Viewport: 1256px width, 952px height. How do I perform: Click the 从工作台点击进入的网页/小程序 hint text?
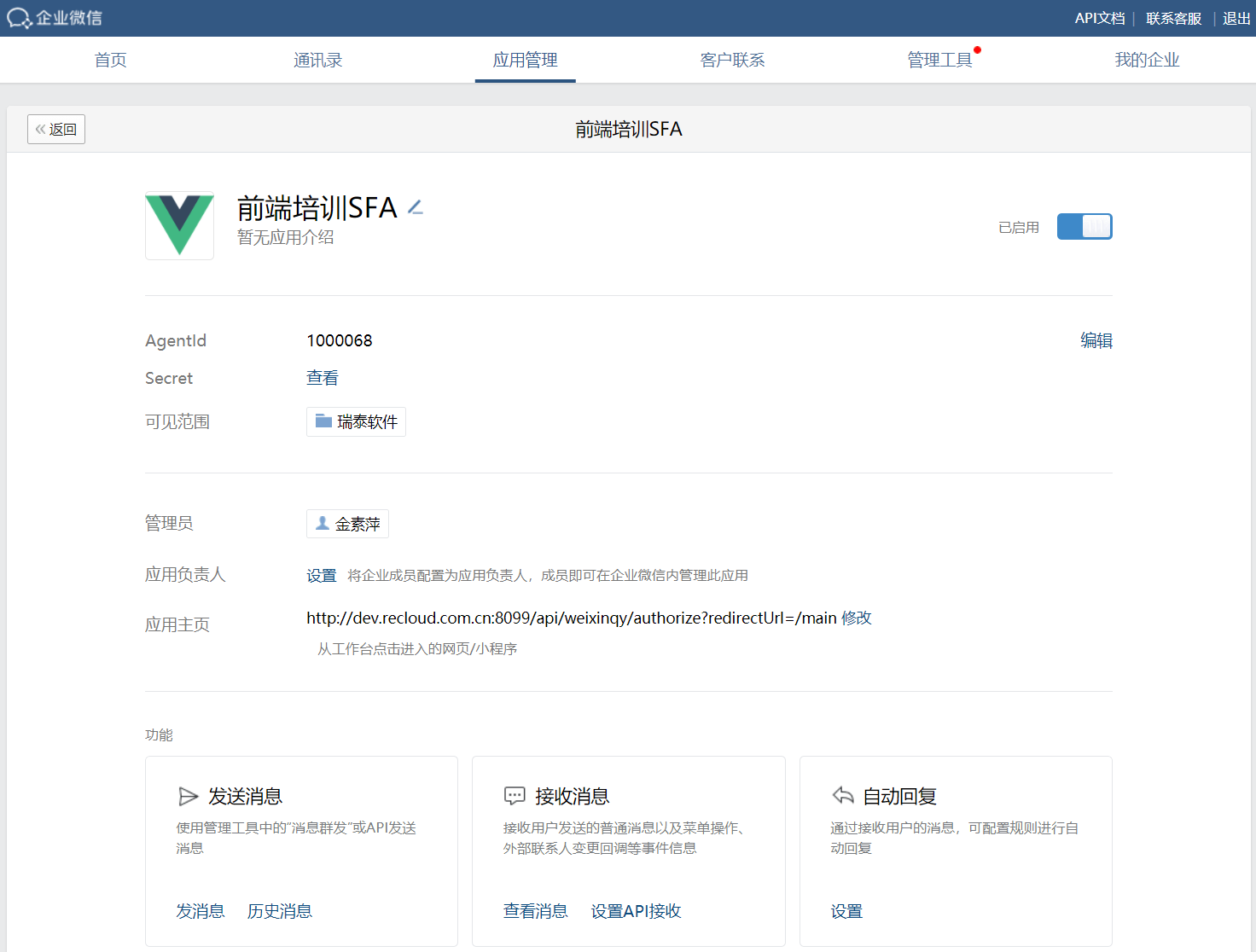tap(417, 649)
